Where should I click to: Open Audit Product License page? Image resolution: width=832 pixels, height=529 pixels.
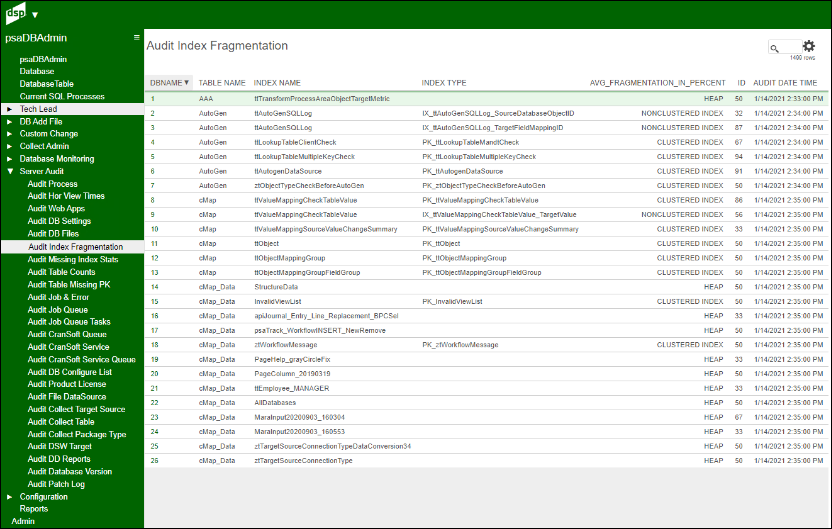pyautogui.click(x=67, y=384)
